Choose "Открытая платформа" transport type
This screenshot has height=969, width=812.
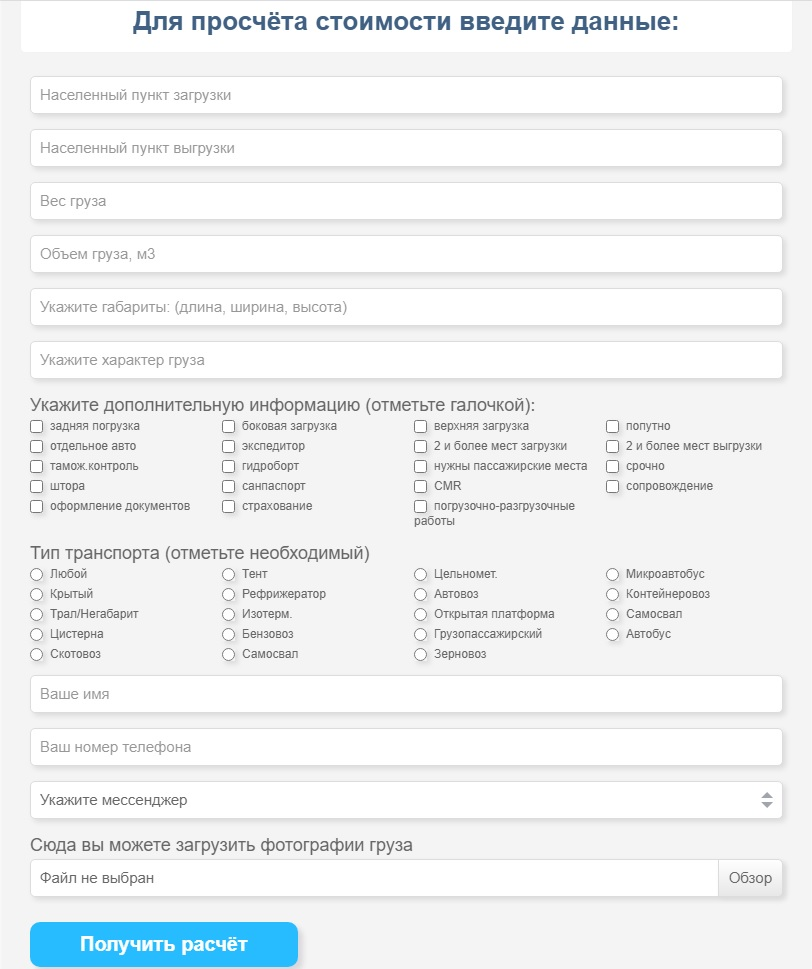pyautogui.click(x=421, y=615)
